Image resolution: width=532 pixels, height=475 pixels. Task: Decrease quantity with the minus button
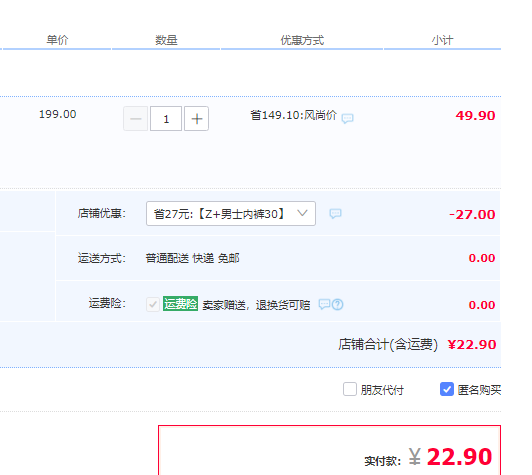coord(135,119)
